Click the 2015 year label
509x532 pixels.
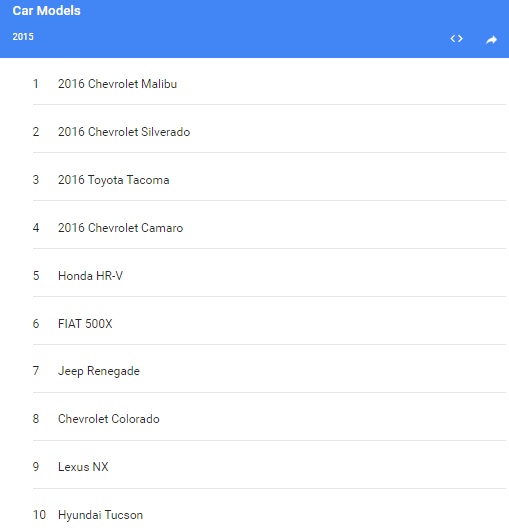23,37
